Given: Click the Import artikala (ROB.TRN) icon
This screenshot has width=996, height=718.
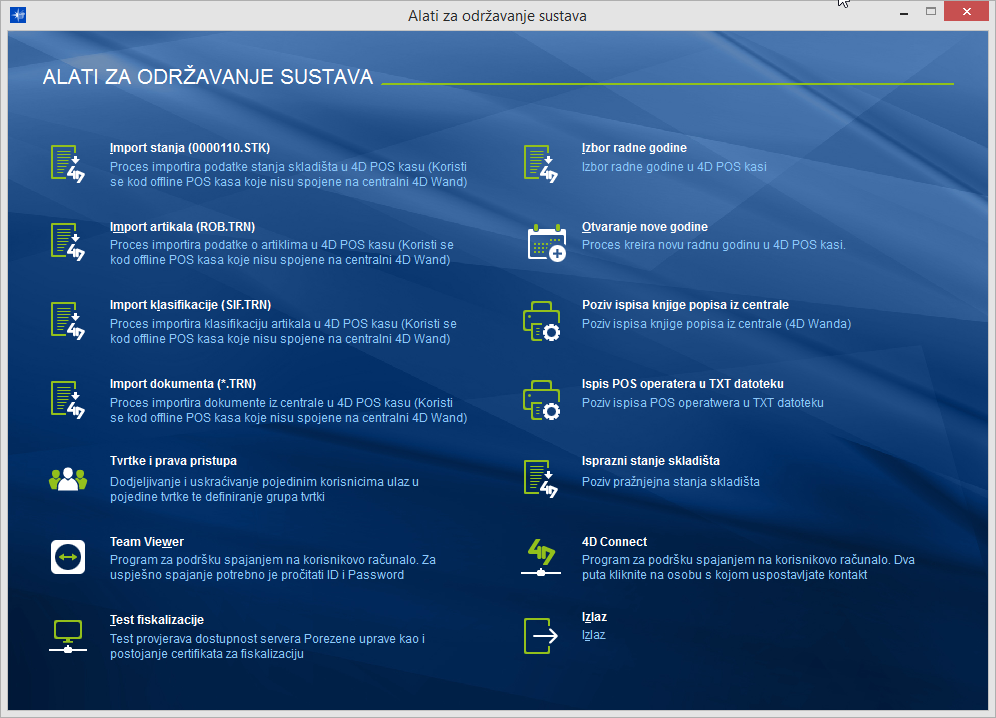Looking at the screenshot, I should click(67, 242).
